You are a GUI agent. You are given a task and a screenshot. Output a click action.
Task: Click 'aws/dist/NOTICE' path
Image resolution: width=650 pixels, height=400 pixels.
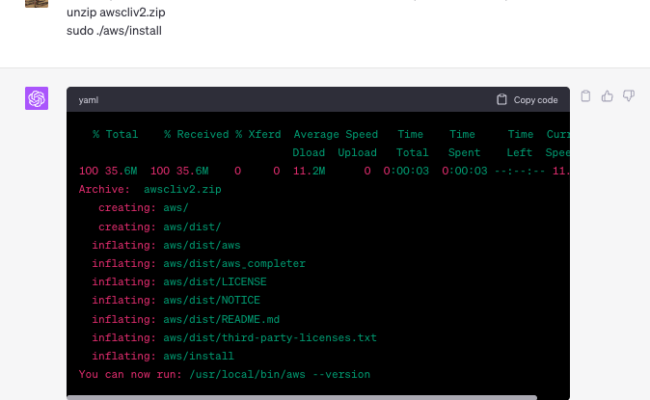tap(211, 300)
